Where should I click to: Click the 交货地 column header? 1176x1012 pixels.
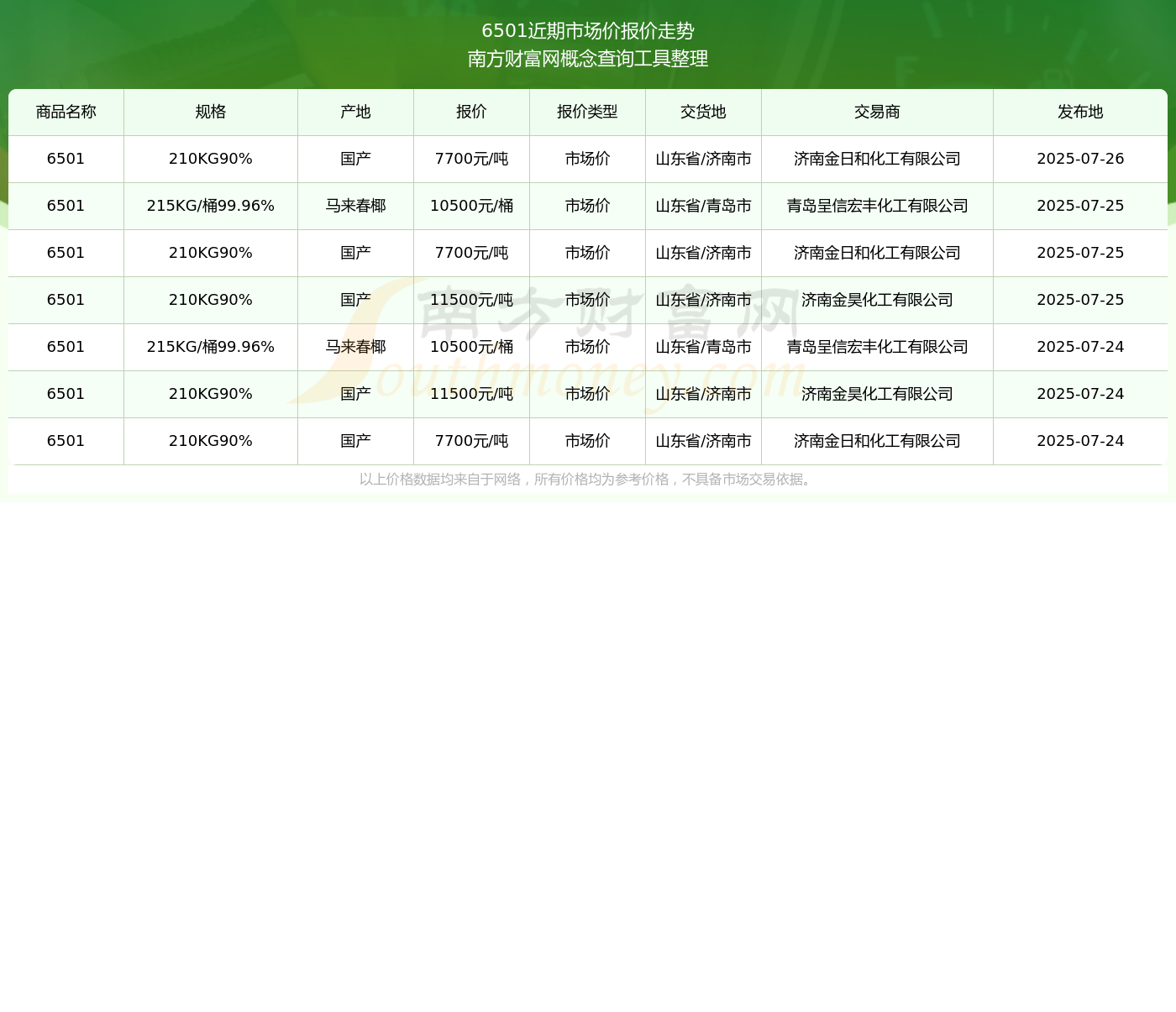[704, 112]
